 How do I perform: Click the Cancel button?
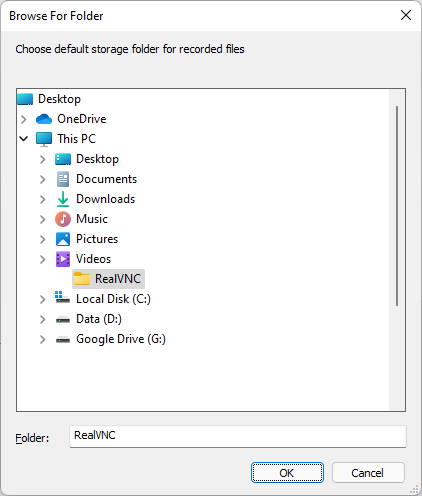[368, 472]
